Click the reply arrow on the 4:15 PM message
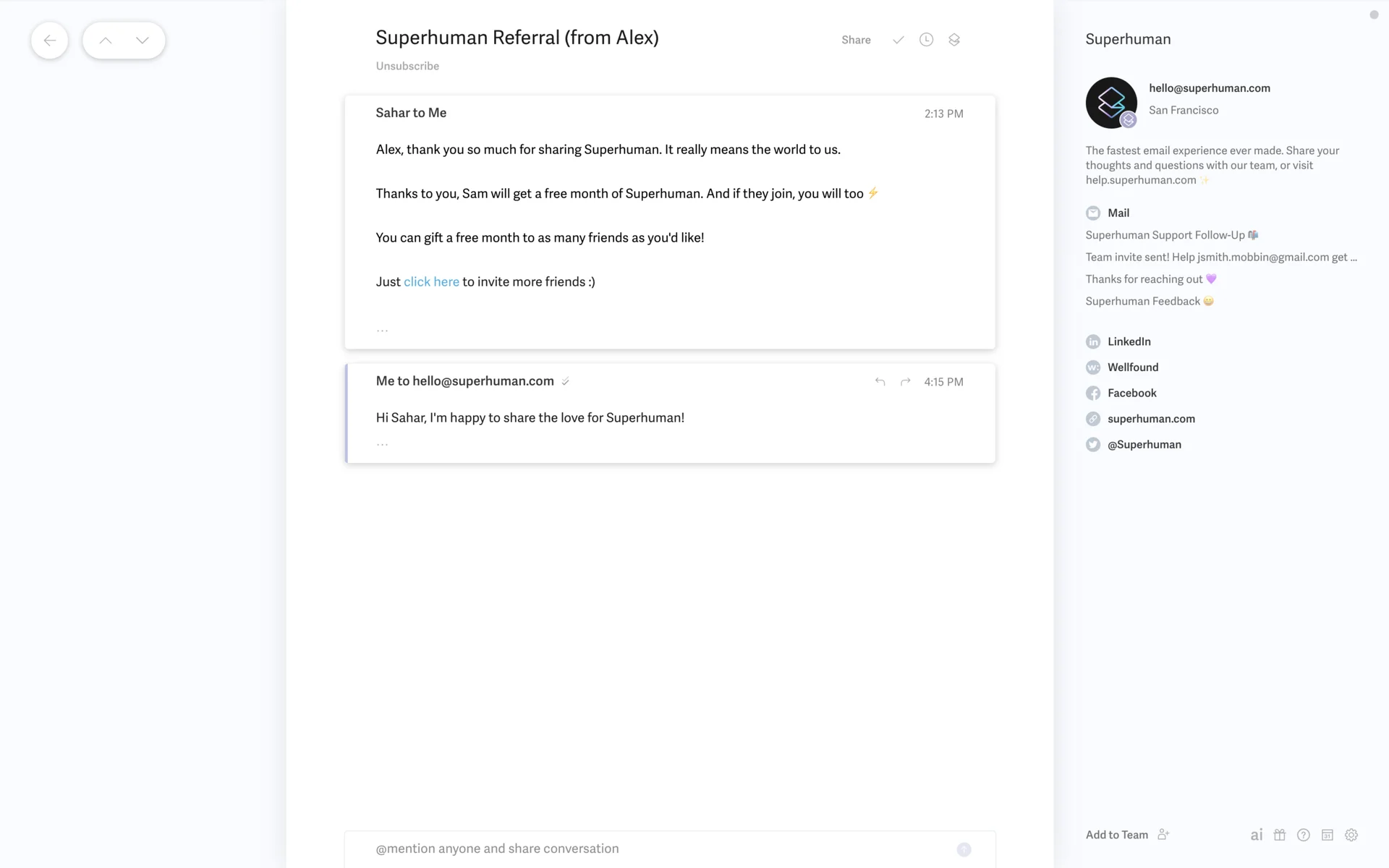The height and width of the screenshot is (868, 1389). pos(880,381)
